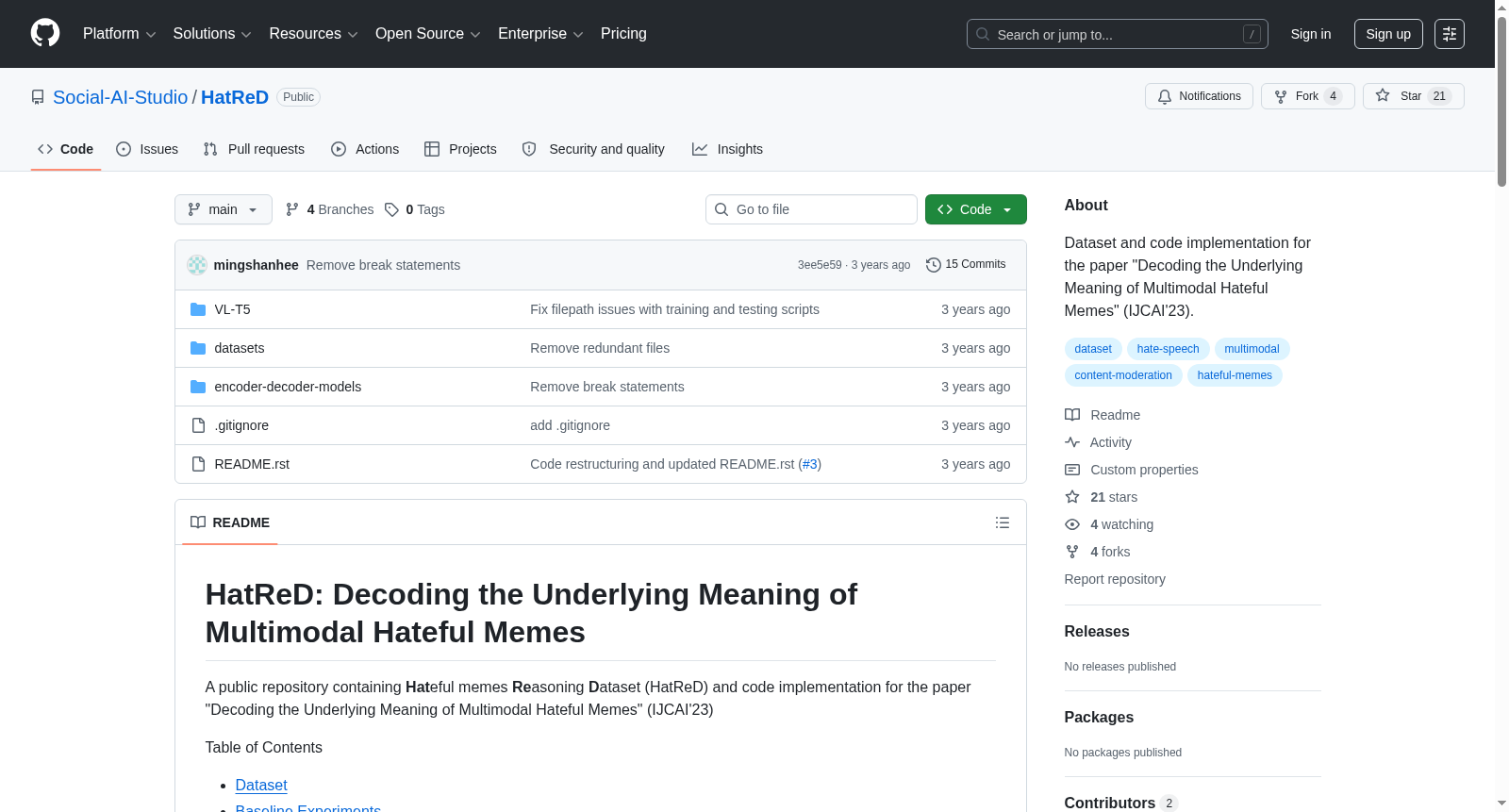
Task: Click the content-moderation topic tag
Action: [x=1123, y=375]
